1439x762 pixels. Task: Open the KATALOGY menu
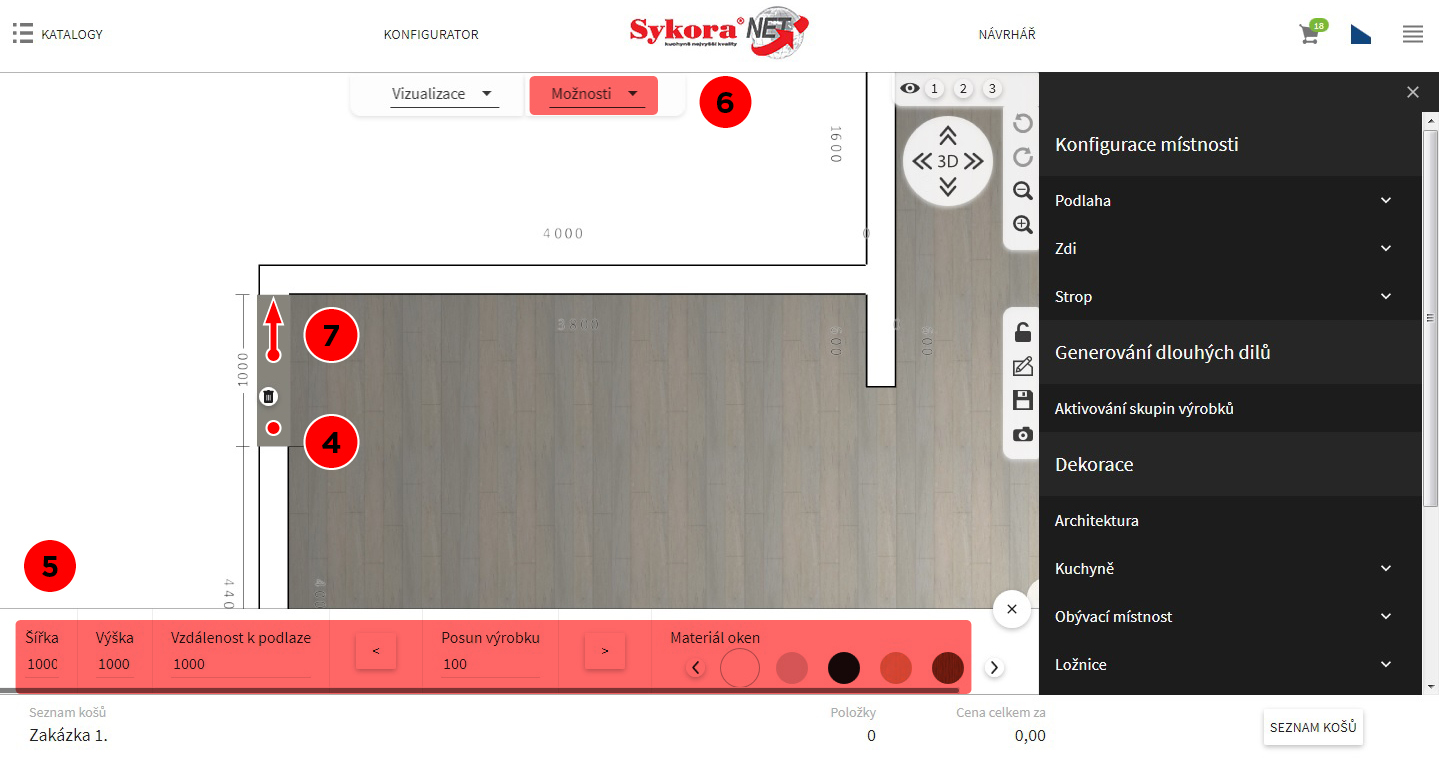tap(58, 34)
